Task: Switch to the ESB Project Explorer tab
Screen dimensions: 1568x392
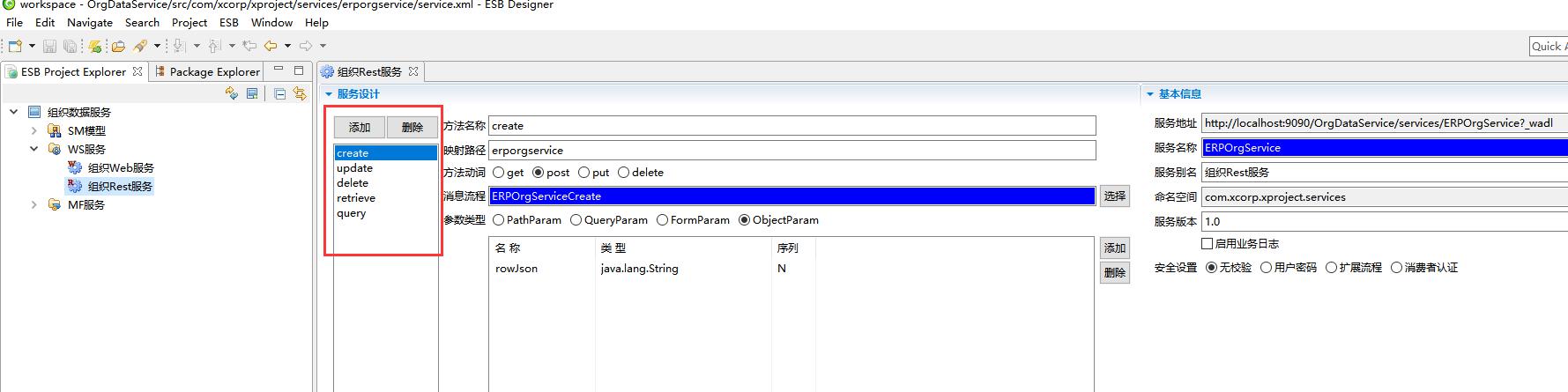Action: click(75, 71)
